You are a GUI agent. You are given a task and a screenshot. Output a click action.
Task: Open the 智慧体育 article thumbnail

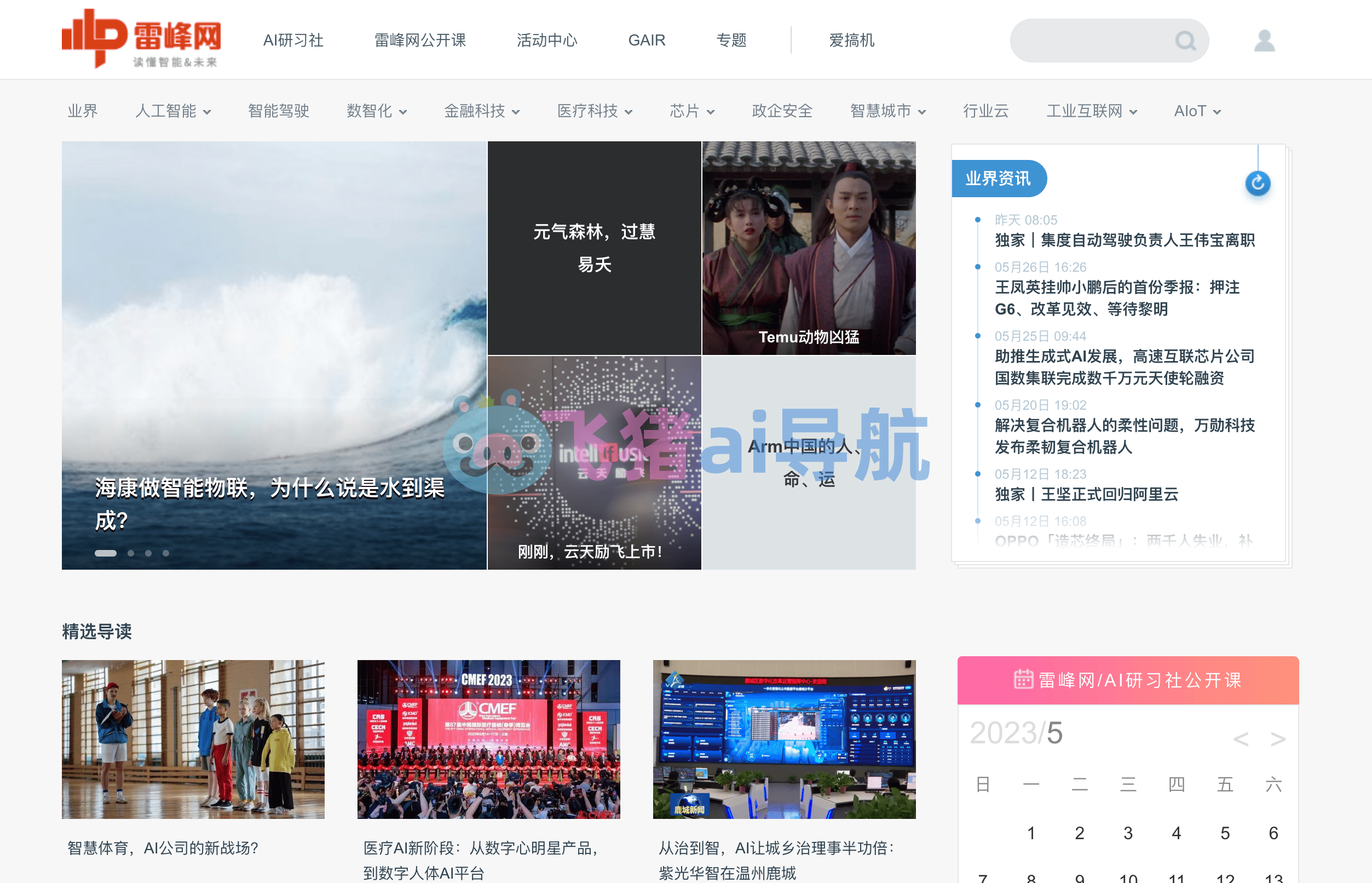click(x=193, y=739)
